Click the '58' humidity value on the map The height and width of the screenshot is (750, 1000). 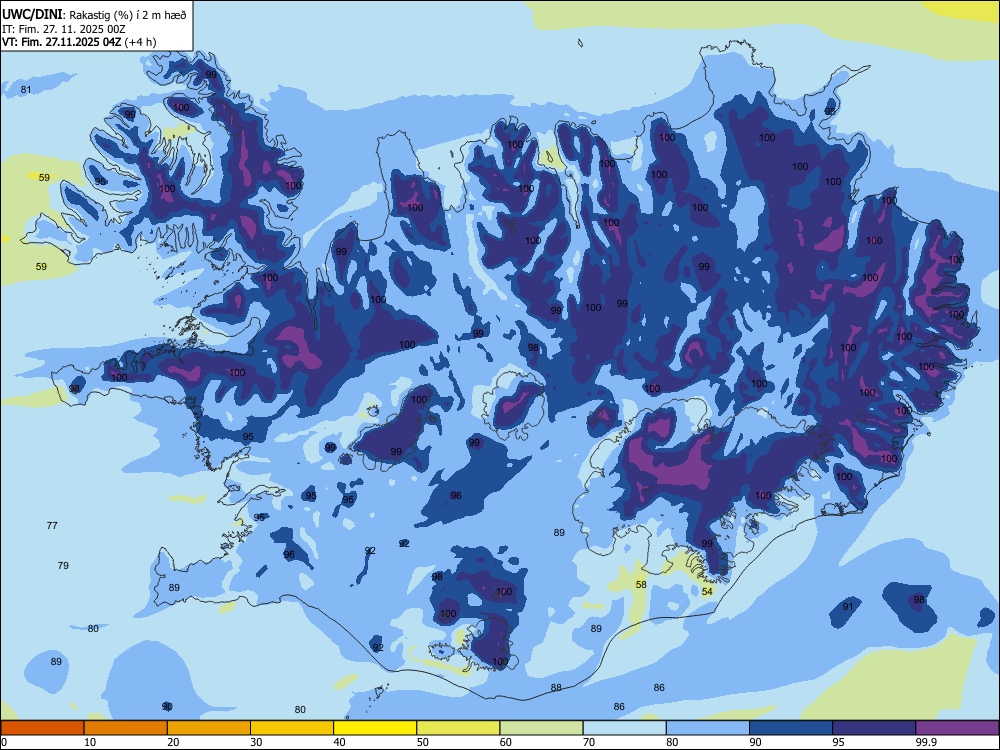click(x=641, y=584)
